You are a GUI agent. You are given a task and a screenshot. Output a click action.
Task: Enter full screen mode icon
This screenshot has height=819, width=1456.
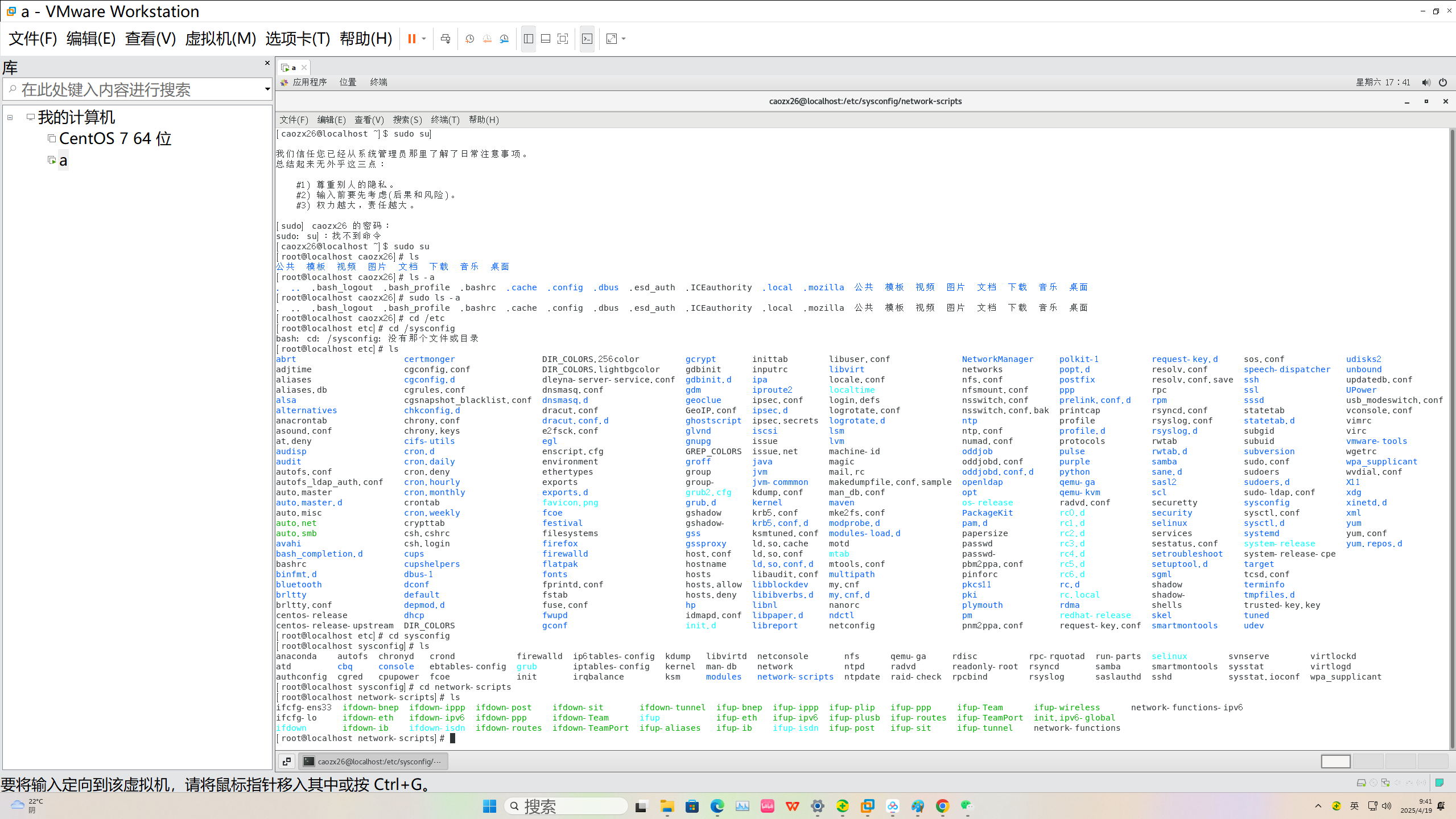pos(563,39)
